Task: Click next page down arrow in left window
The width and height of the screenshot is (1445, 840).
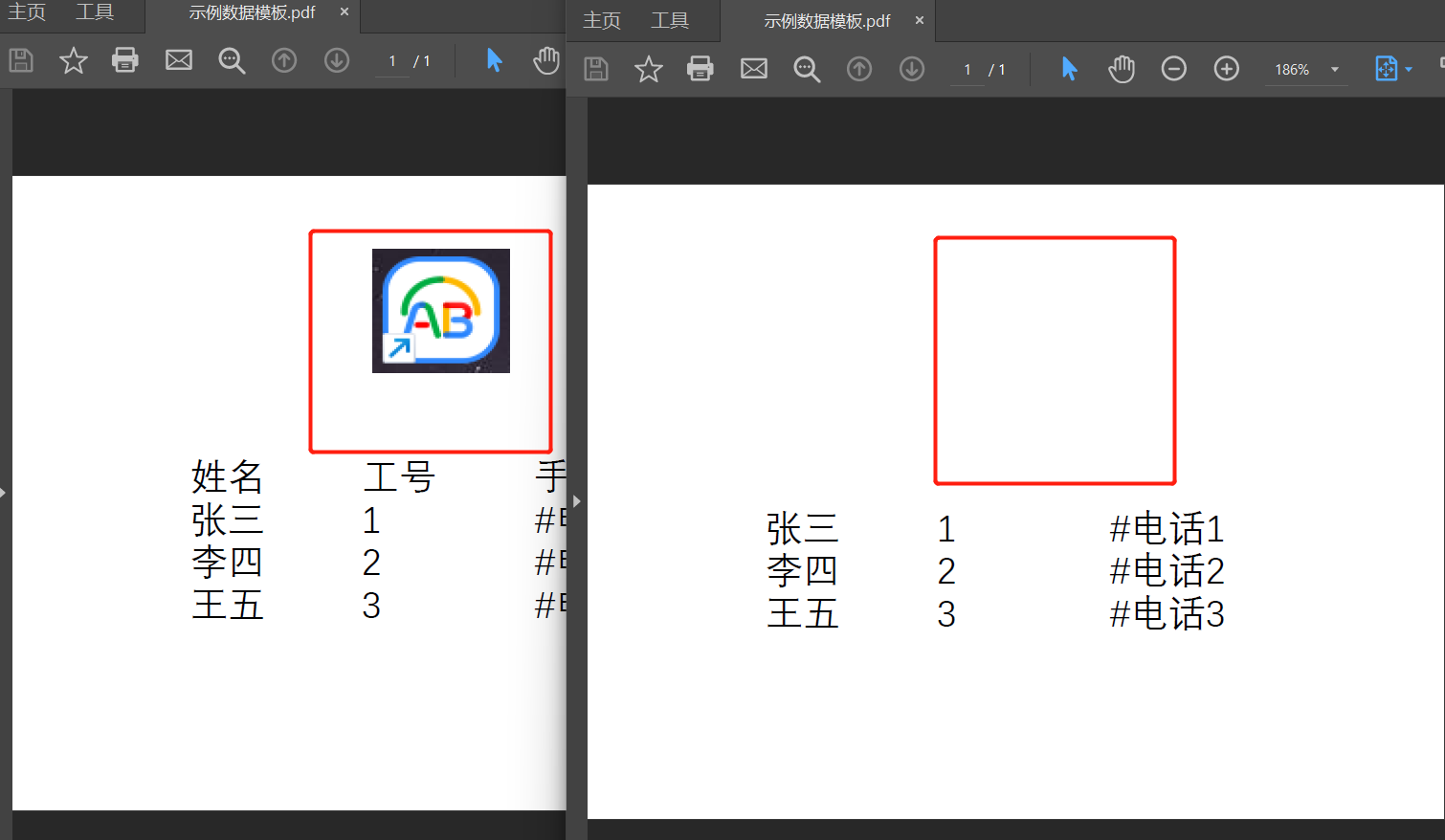Action: click(x=337, y=60)
